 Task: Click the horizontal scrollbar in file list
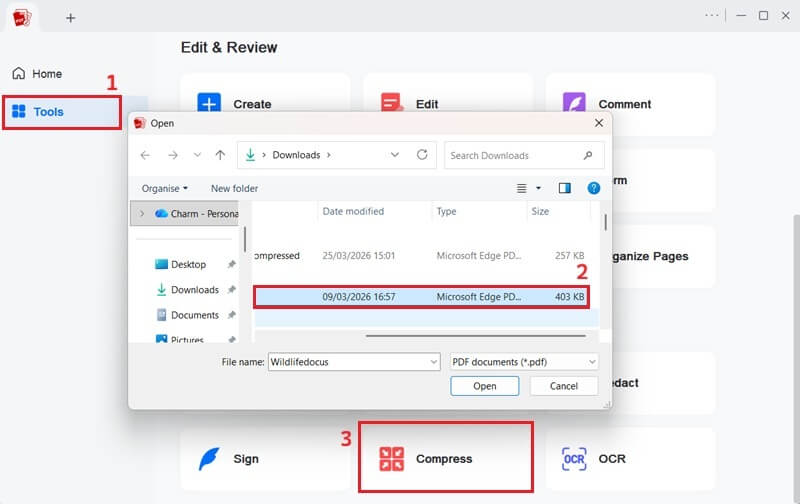[x=476, y=336]
